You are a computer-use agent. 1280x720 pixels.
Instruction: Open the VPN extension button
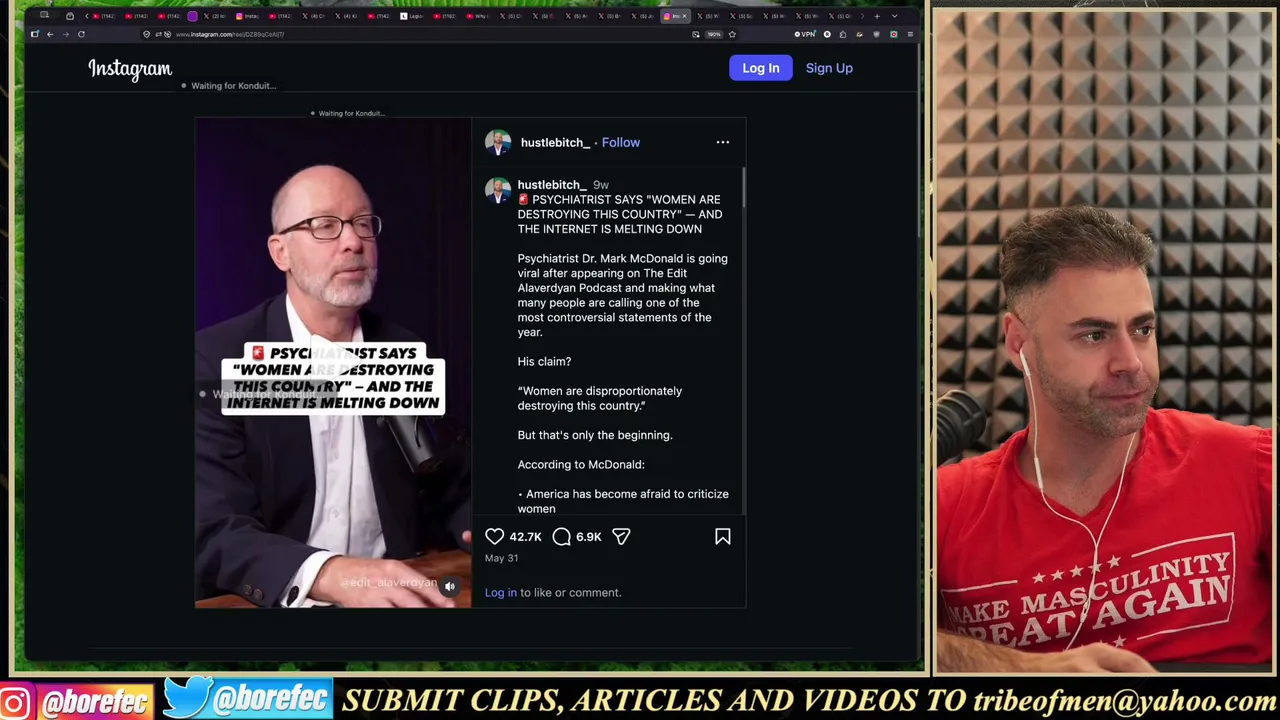pos(805,34)
